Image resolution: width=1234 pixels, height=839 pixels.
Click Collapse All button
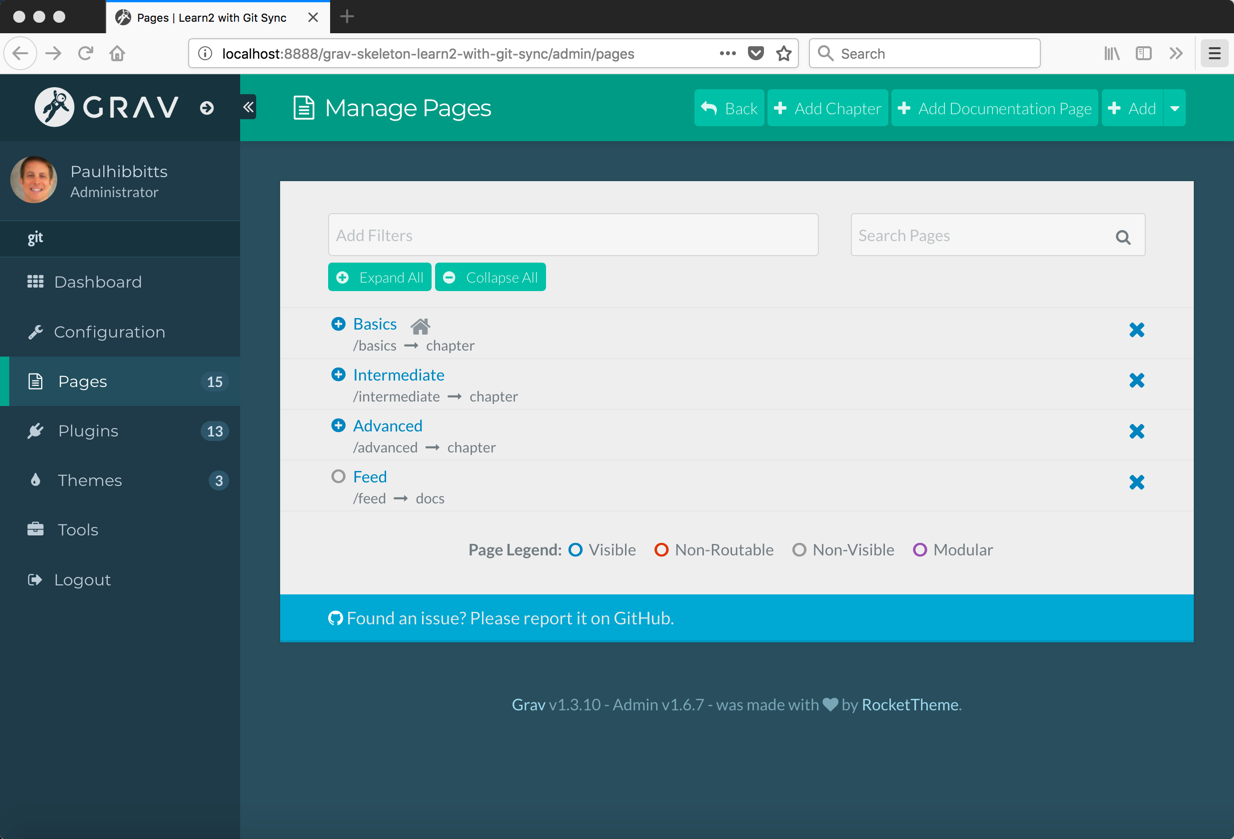pos(490,277)
